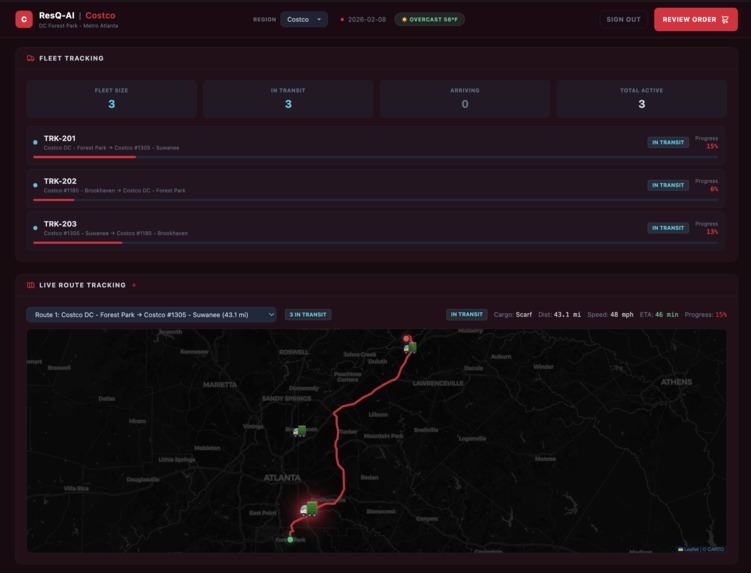Click the shopping cart icon in Review Order

pos(725,20)
